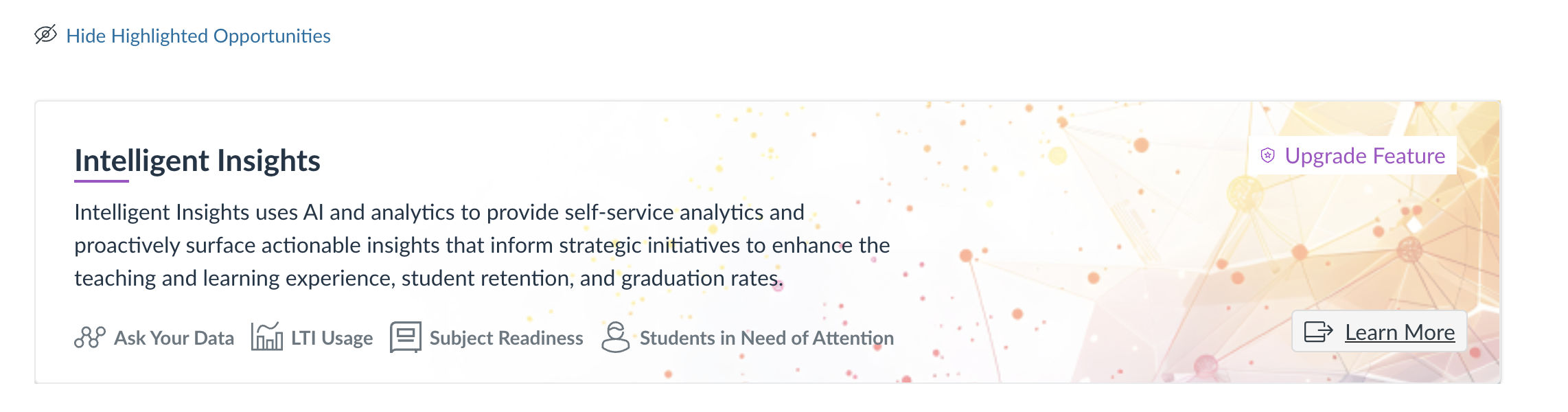The width and height of the screenshot is (1568, 412).
Task: Click the crossed-out eye icon
Action: point(45,34)
